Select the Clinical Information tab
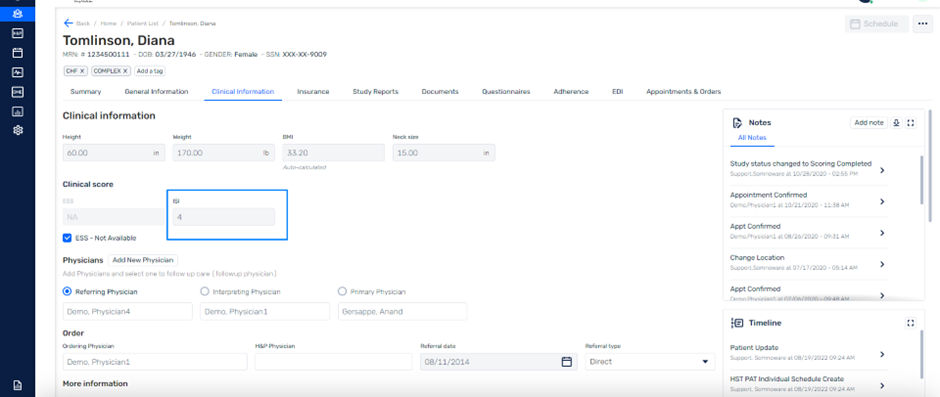This screenshot has height=397, width=940. click(243, 92)
